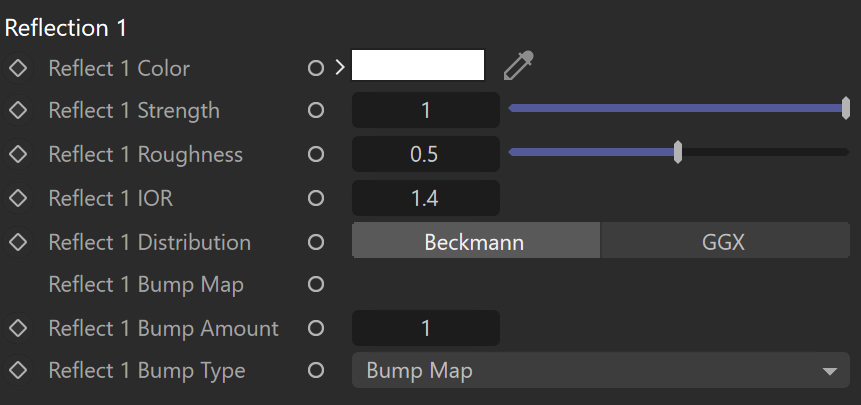Viewport: 861px width, 405px height.
Task: Toggle keyframe diamond for Reflect 1 Distribution
Action: pos(18,242)
